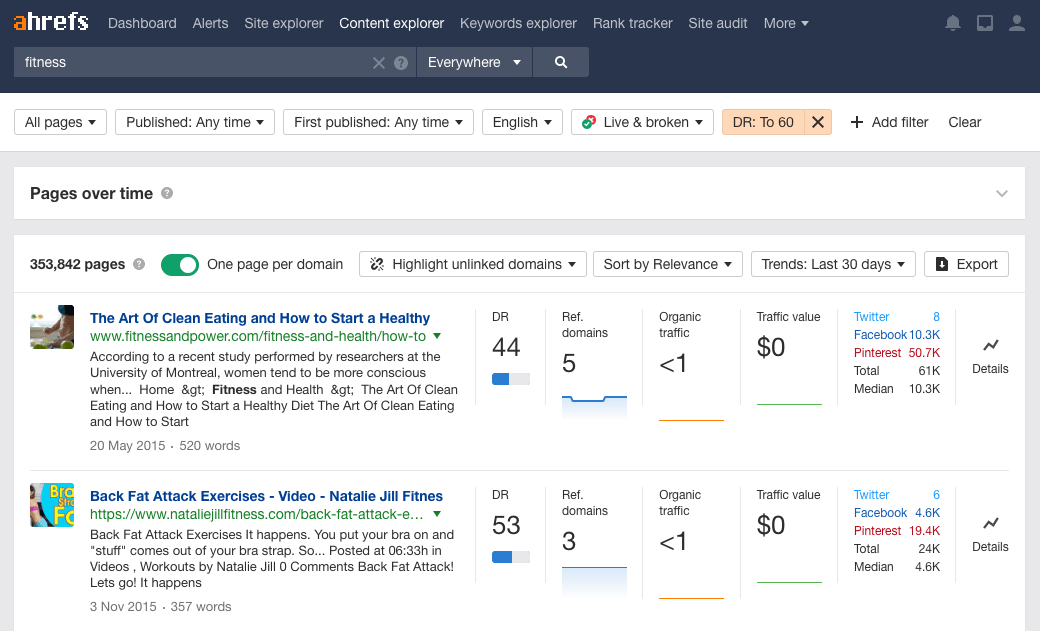Open the 353,842 pages help icon
This screenshot has height=631, width=1040.
pos(139,264)
